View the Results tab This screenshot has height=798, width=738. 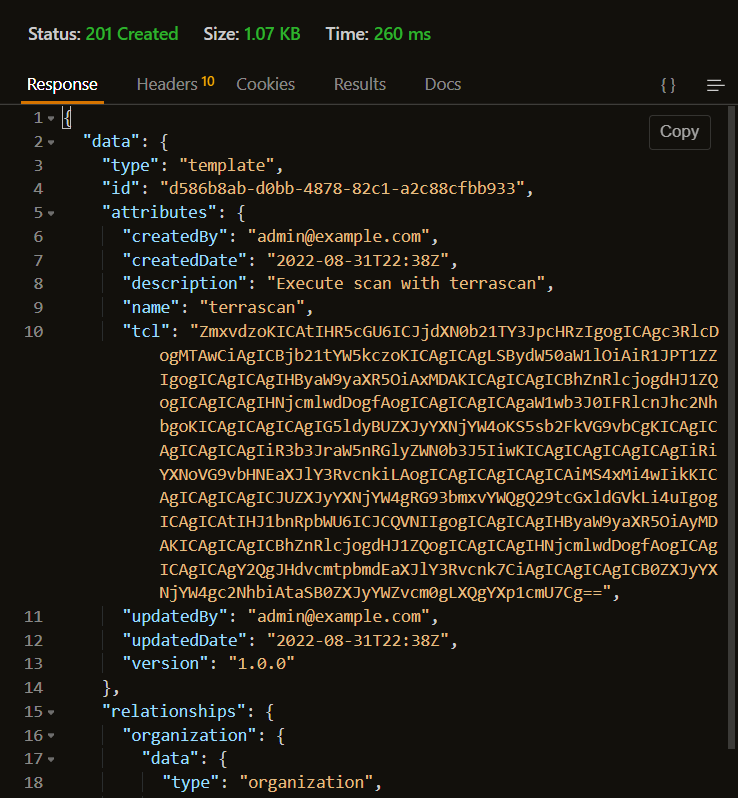[x=360, y=84]
